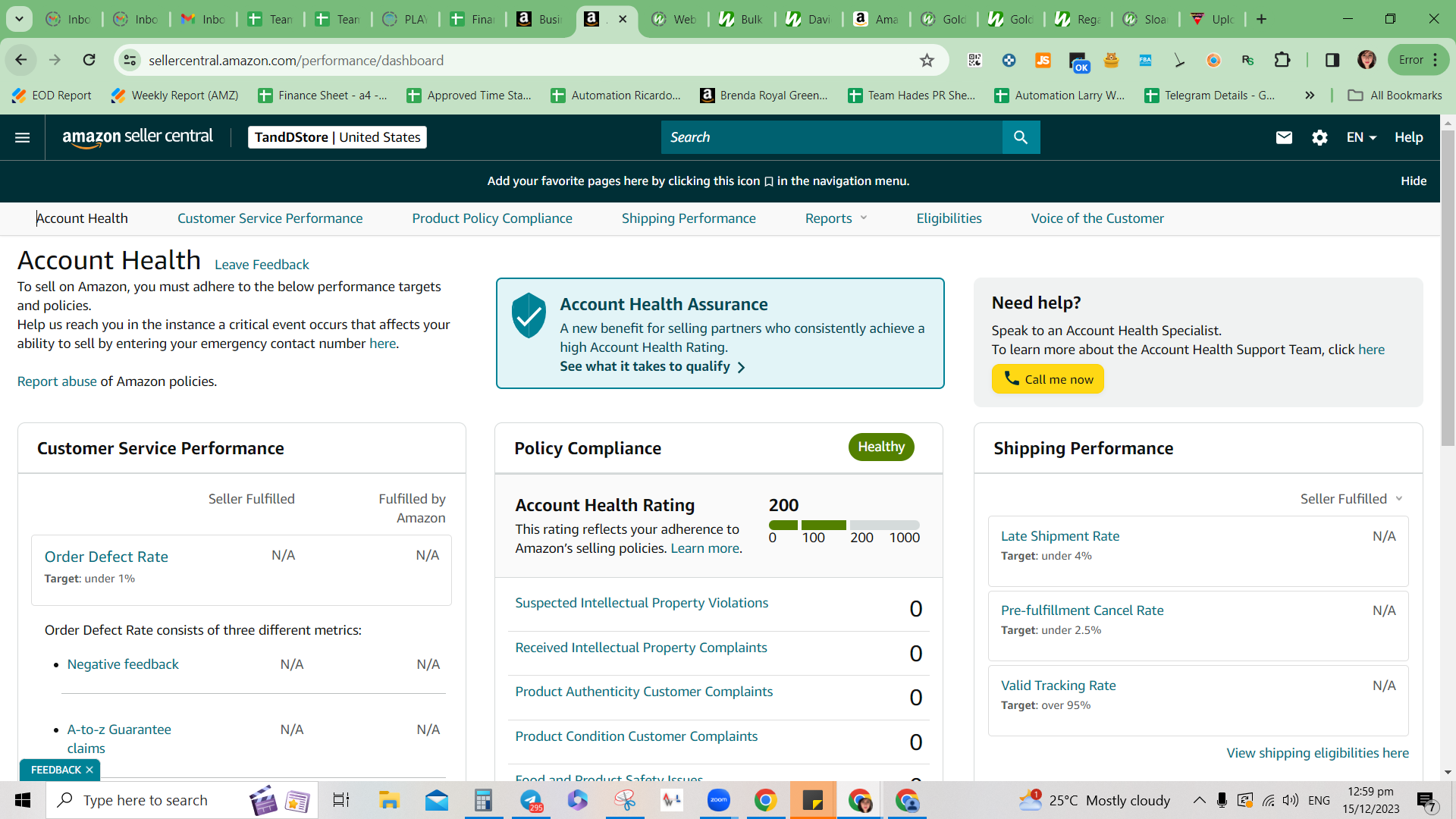The image size is (1456, 819).
Task: Open the messages envelope icon
Action: pos(1284,137)
